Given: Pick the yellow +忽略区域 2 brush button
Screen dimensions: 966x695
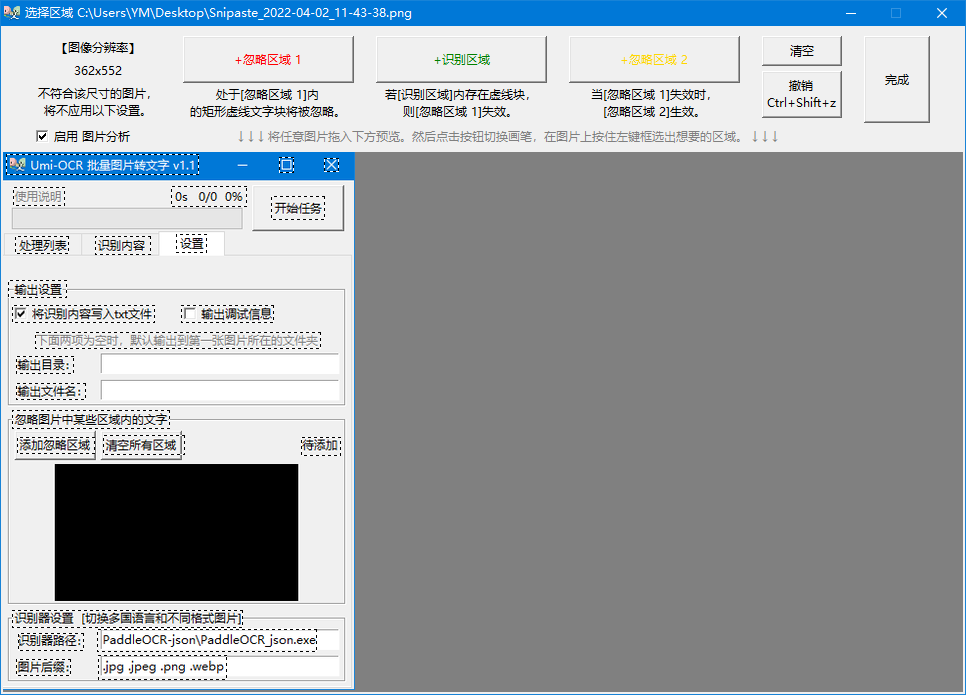Looking at the screenshot, I should pos(654,60).
